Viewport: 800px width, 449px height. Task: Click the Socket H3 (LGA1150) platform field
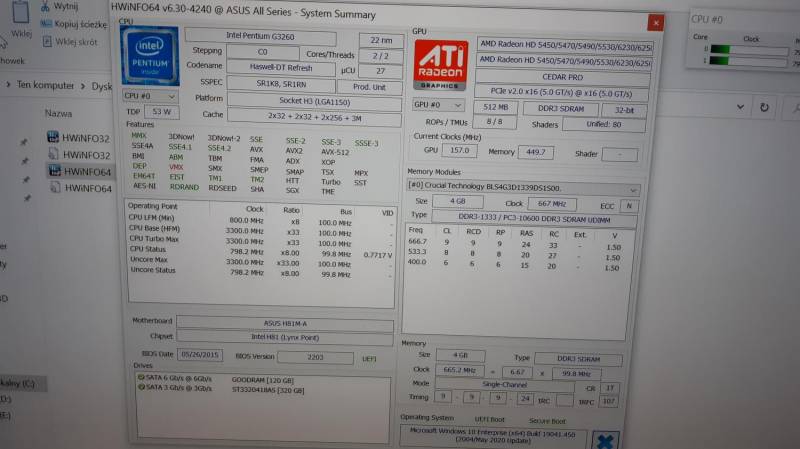pyautogui.click(x=314, y=101)
